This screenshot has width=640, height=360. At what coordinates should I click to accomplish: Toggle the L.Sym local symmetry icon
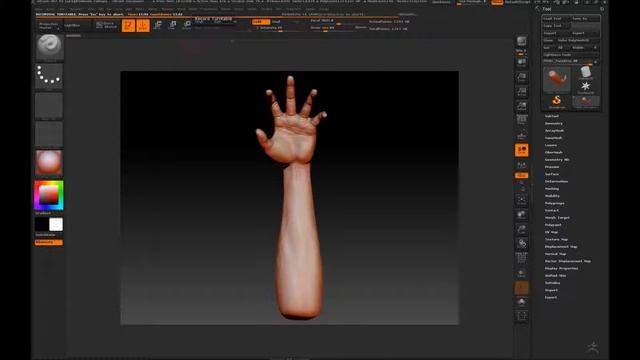coord(522,164)
